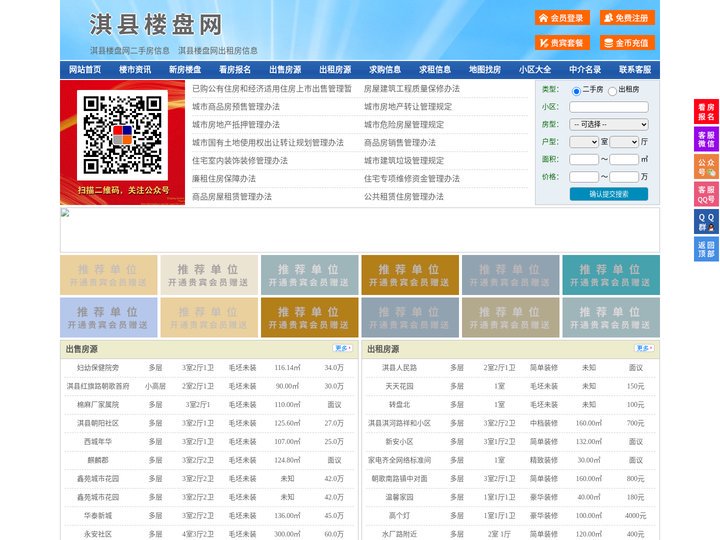Open the 求购信息 nav item
Image resolution: width=720 pixels, height=540 pixels.
click(x=385, y=70)
